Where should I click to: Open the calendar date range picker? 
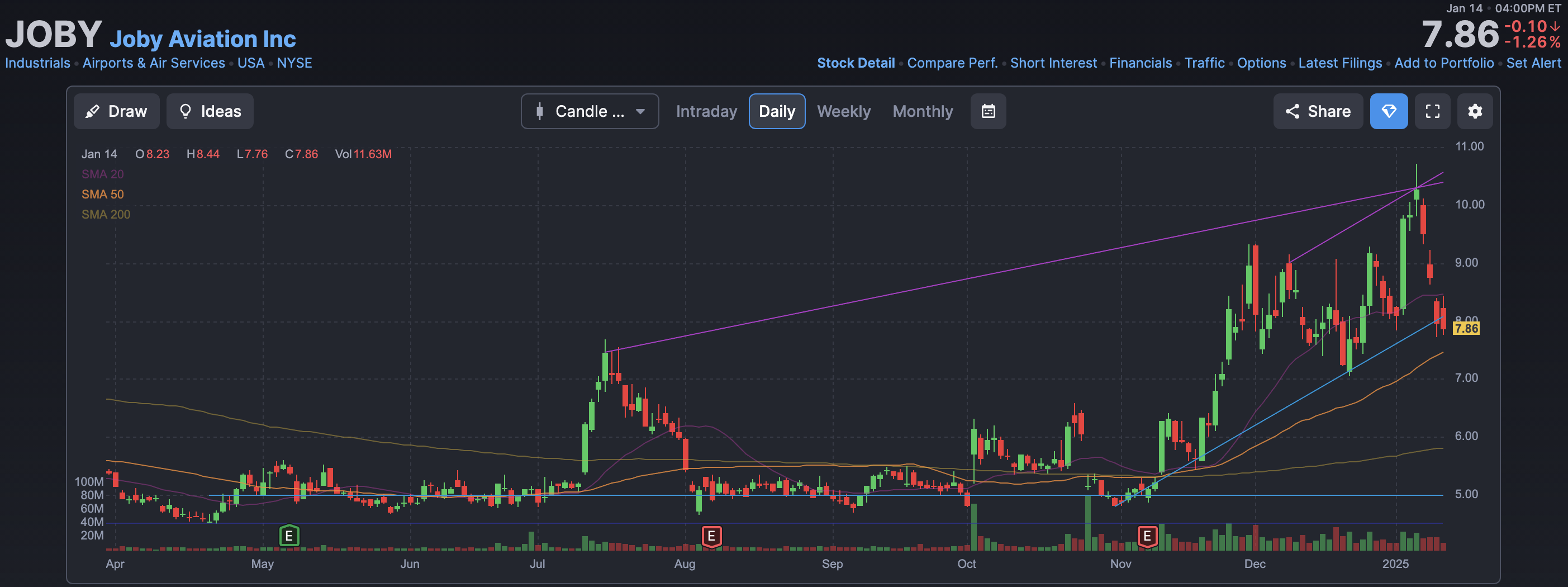pyautogui.click(x=988, y=111)
